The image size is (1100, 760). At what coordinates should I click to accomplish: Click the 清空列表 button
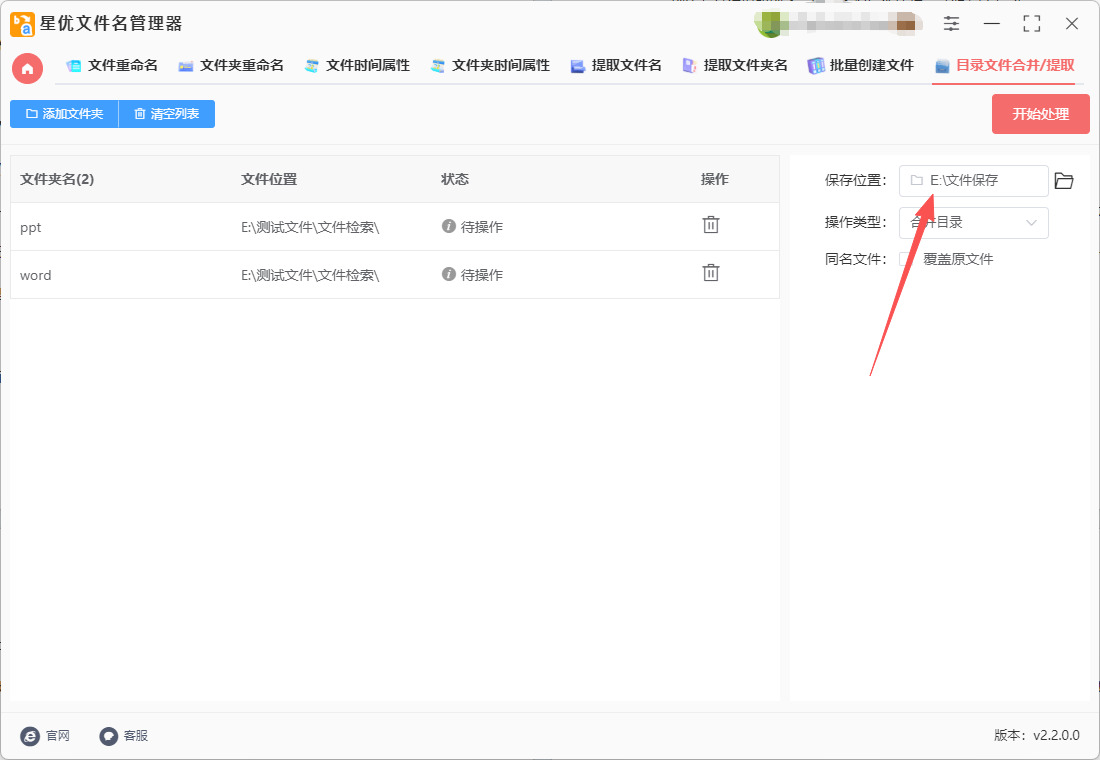(167, 114)
